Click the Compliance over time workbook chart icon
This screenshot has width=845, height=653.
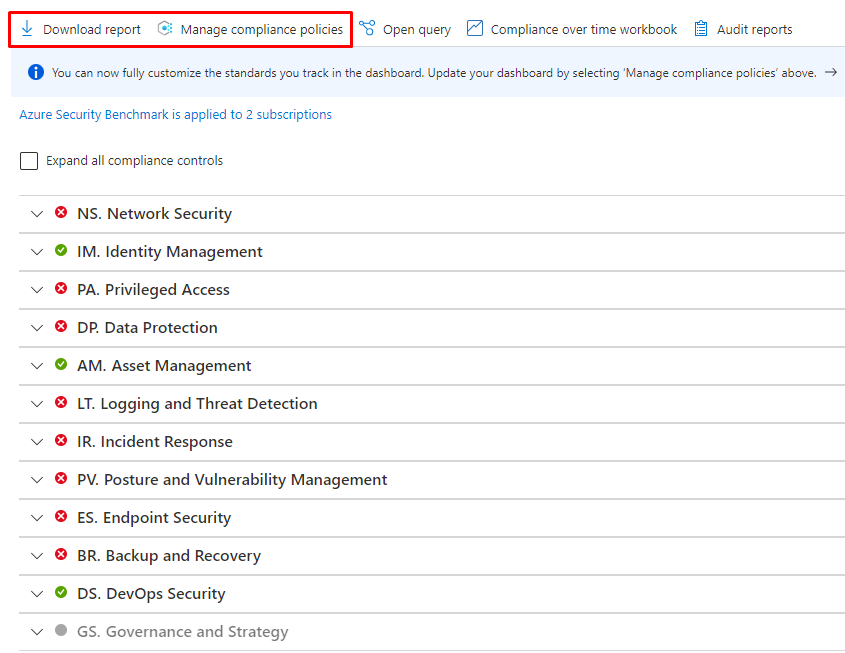pyautogui.click(x=475, y=29)
